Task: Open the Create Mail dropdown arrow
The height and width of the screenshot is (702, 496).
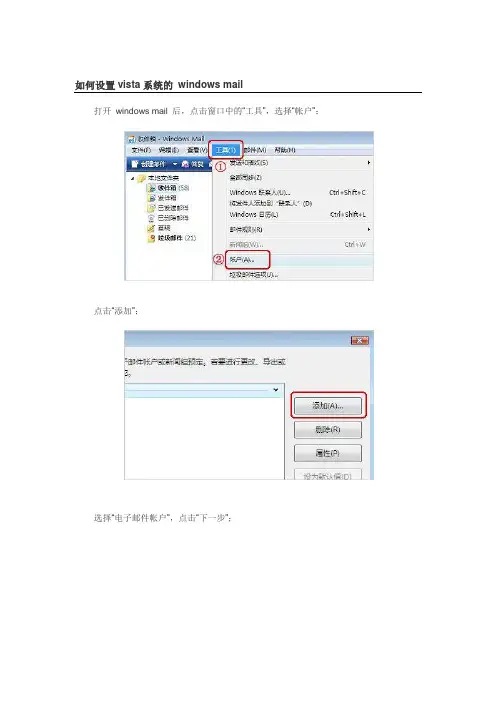Action: coord(175,164)
